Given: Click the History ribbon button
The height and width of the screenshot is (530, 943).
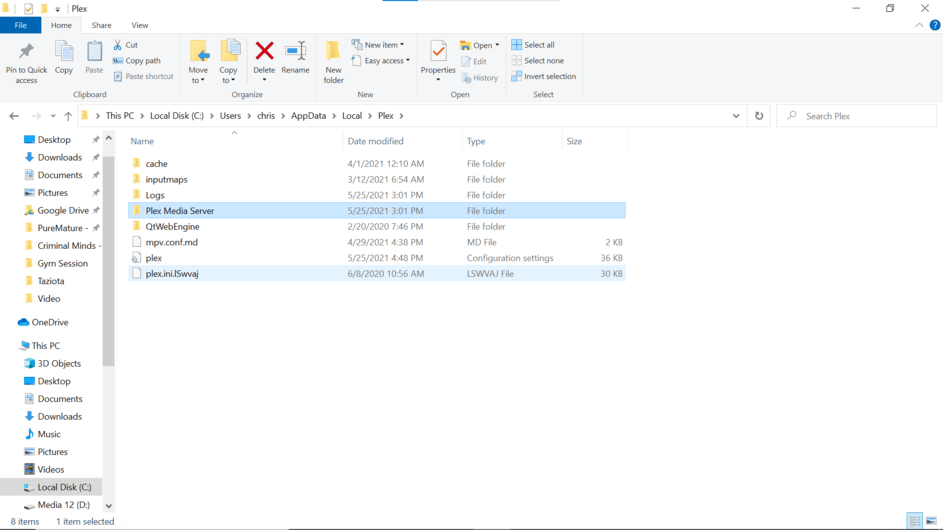Looking at the screenshot, I should (x=480, y=78).
